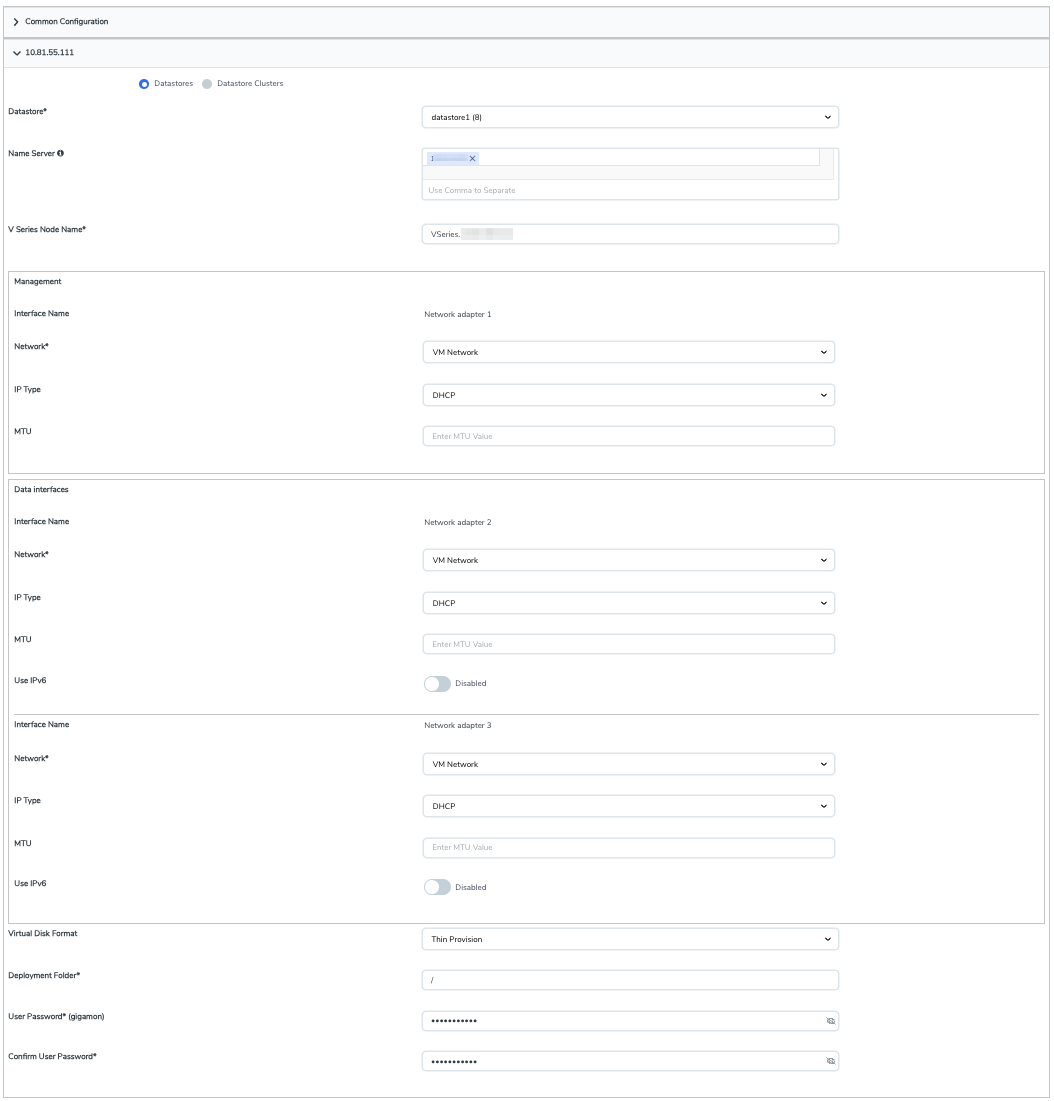
Task: Edit the V Series Node Name field
Action: click(630, 234)
